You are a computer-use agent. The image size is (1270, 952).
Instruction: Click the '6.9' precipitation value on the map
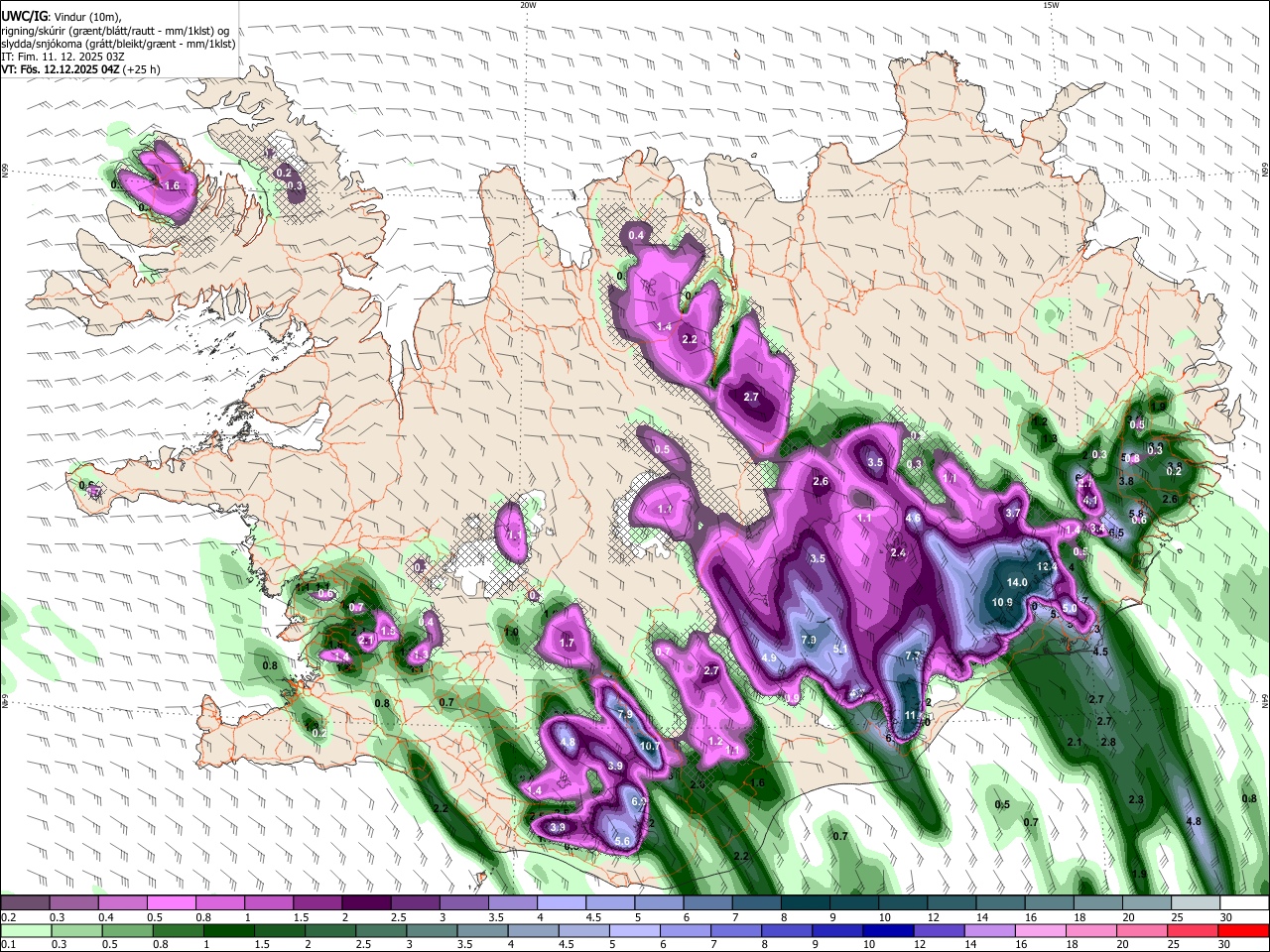tap(638, 801)
